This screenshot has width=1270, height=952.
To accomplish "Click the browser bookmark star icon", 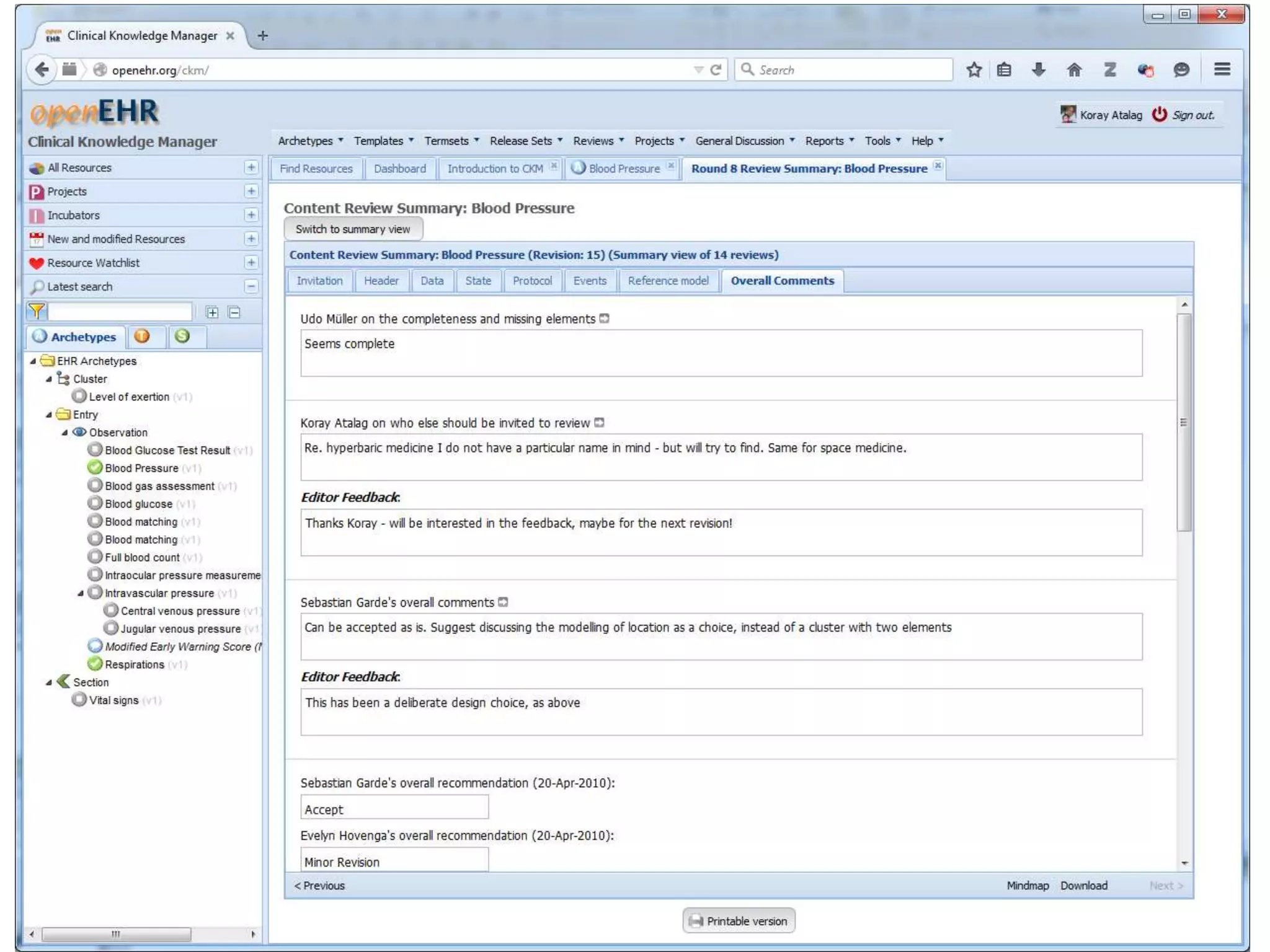I will coord(974,69).
